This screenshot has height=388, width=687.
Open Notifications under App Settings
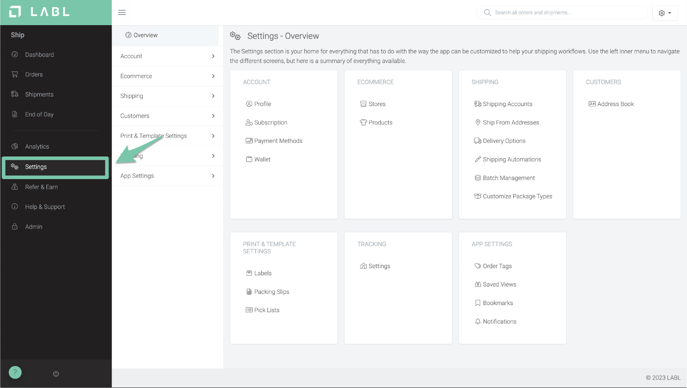(496, 321)
